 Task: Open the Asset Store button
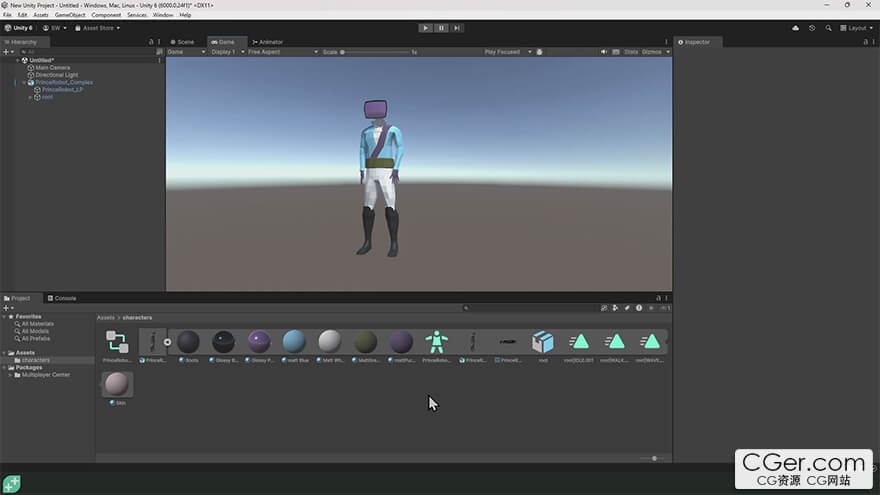pyautogui.click(x=99, y=28)
